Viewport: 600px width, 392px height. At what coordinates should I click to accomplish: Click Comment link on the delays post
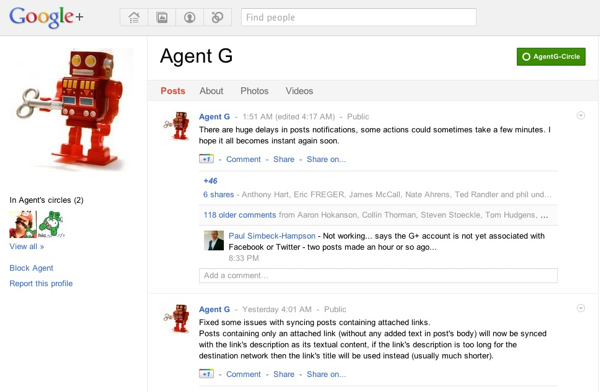pos(243,159)
